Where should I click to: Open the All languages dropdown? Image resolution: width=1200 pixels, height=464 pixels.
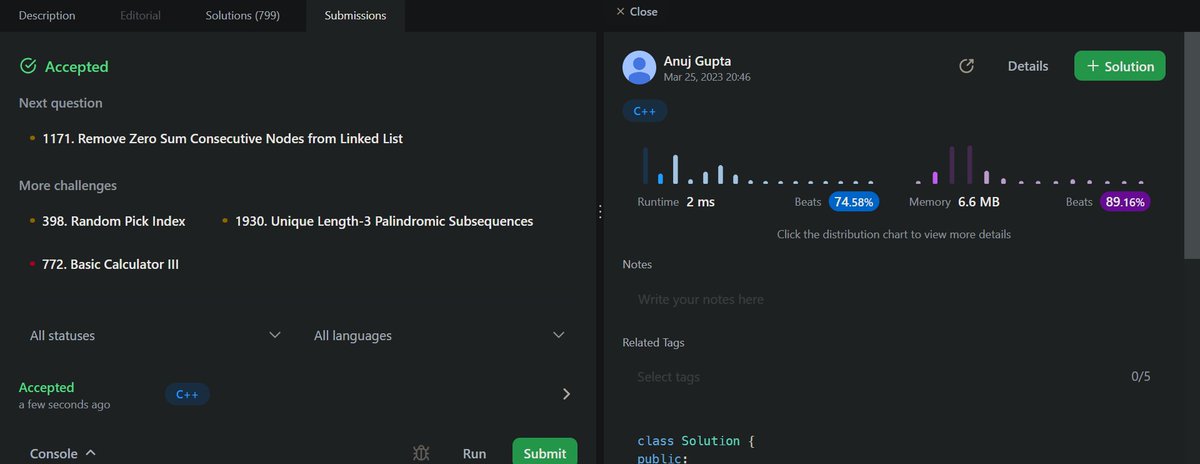(x=440, y=335)
